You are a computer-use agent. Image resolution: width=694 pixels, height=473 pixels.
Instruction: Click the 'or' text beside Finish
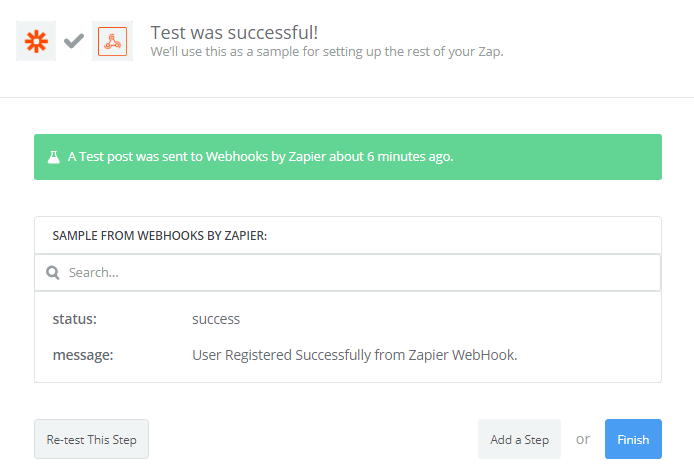click(x=583, y=439)
